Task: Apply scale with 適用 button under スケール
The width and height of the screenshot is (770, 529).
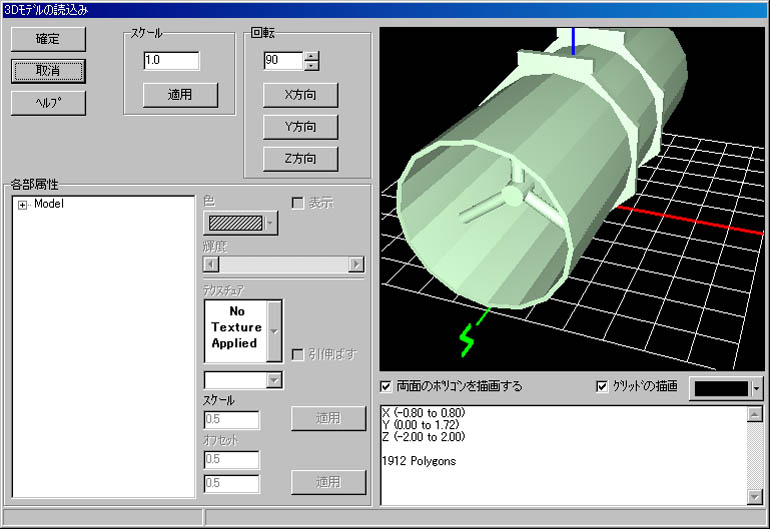Action: pos(180,95)
